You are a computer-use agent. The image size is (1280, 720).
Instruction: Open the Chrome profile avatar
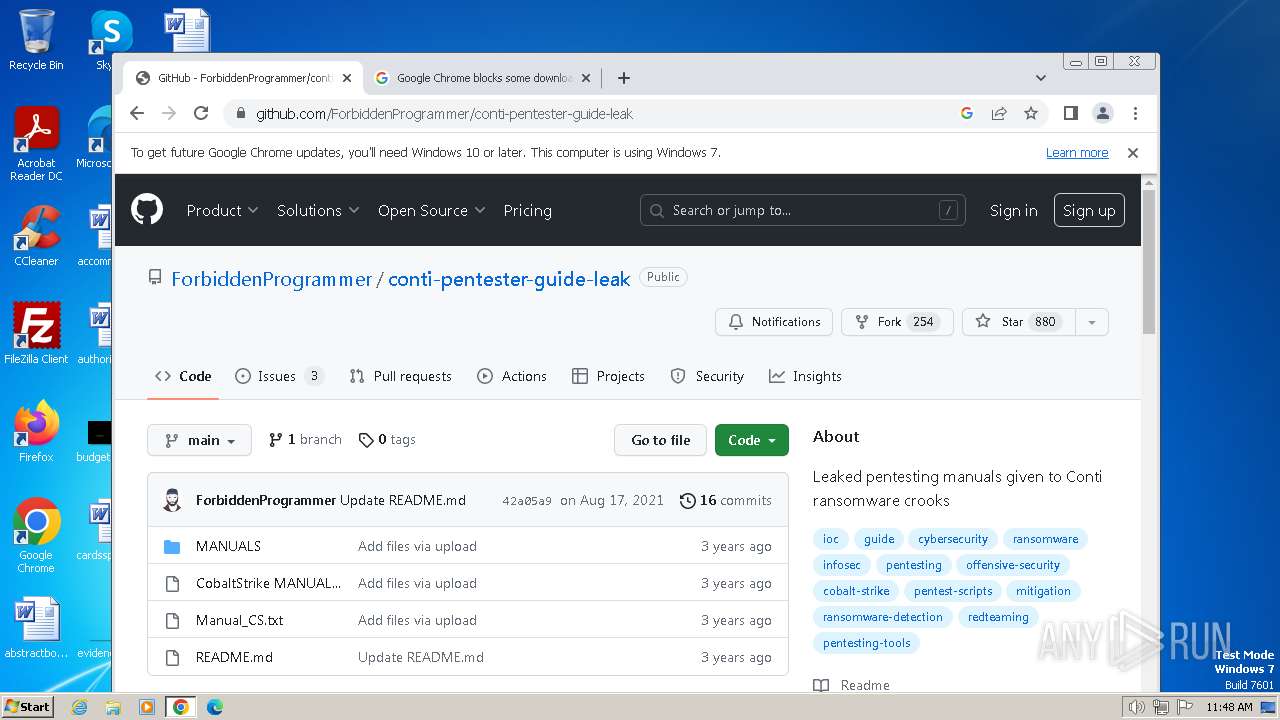(x=1103, y=113)
